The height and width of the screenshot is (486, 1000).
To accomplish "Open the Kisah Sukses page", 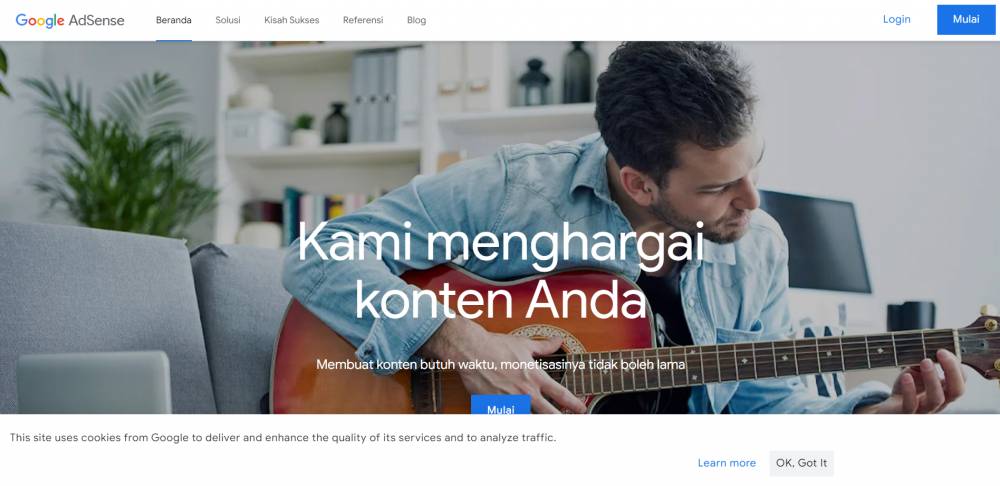I will 291,20.
